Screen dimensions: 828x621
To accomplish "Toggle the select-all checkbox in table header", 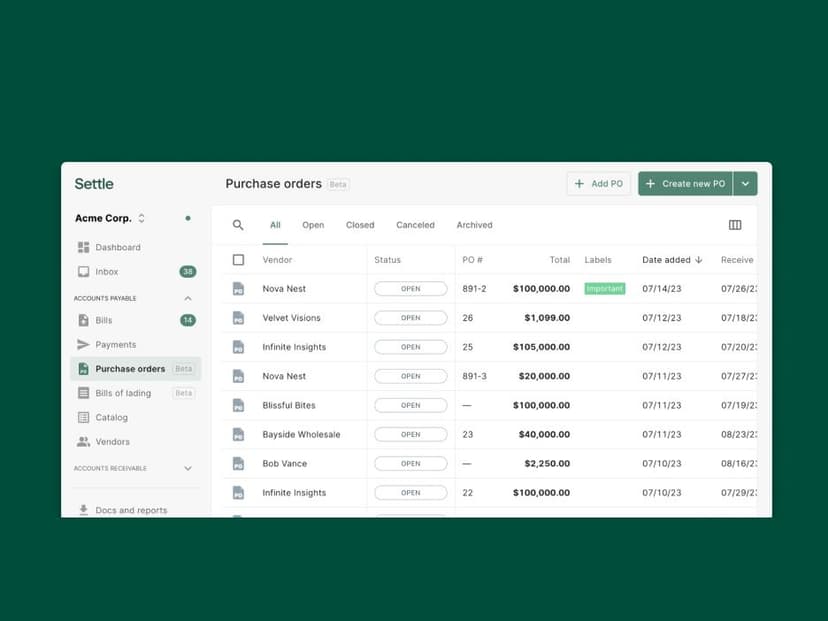I will pyautogui.click(x=237, y=259).
